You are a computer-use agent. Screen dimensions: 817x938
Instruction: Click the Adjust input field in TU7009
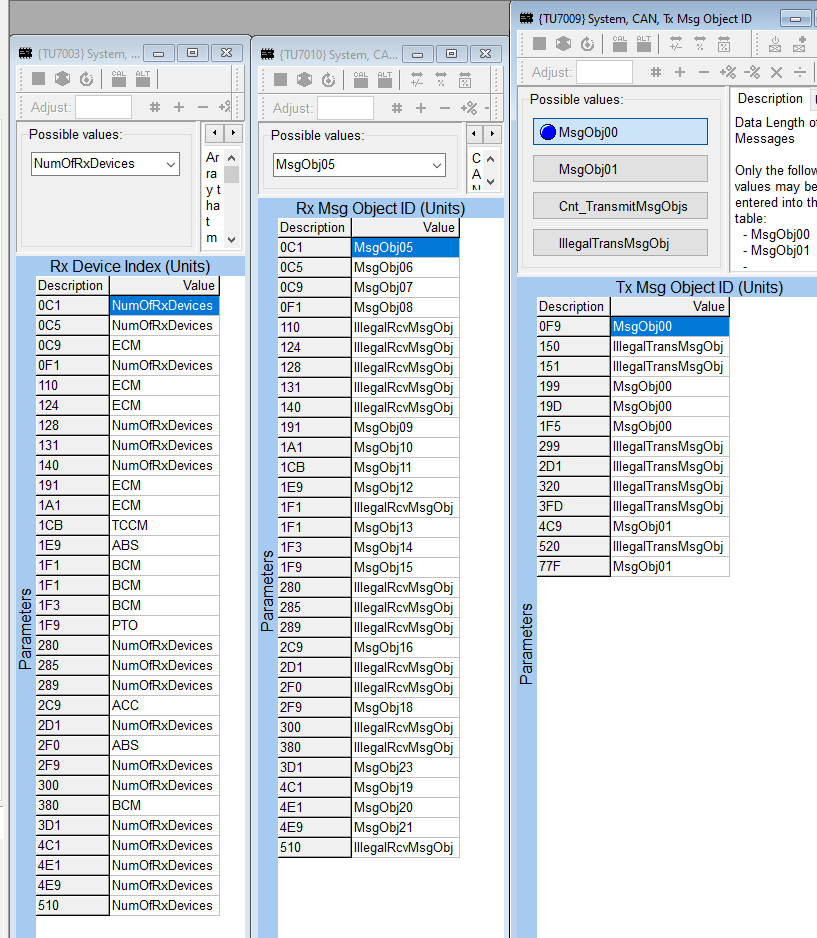(605, 72)
